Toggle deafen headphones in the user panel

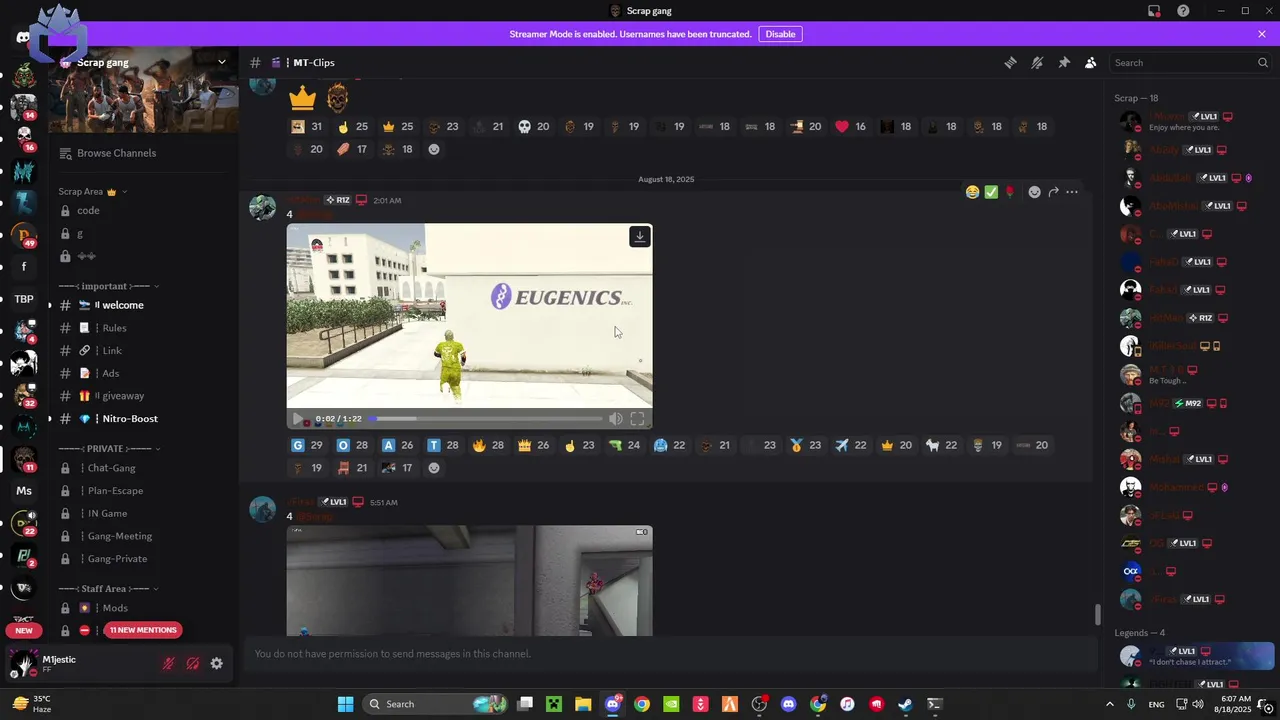click(x=192, y=663)
